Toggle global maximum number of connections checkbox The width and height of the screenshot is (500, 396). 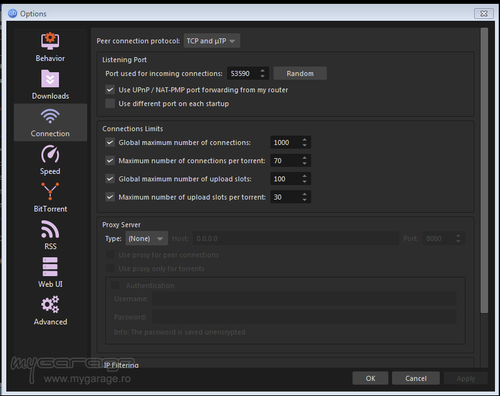coord(110,142)
